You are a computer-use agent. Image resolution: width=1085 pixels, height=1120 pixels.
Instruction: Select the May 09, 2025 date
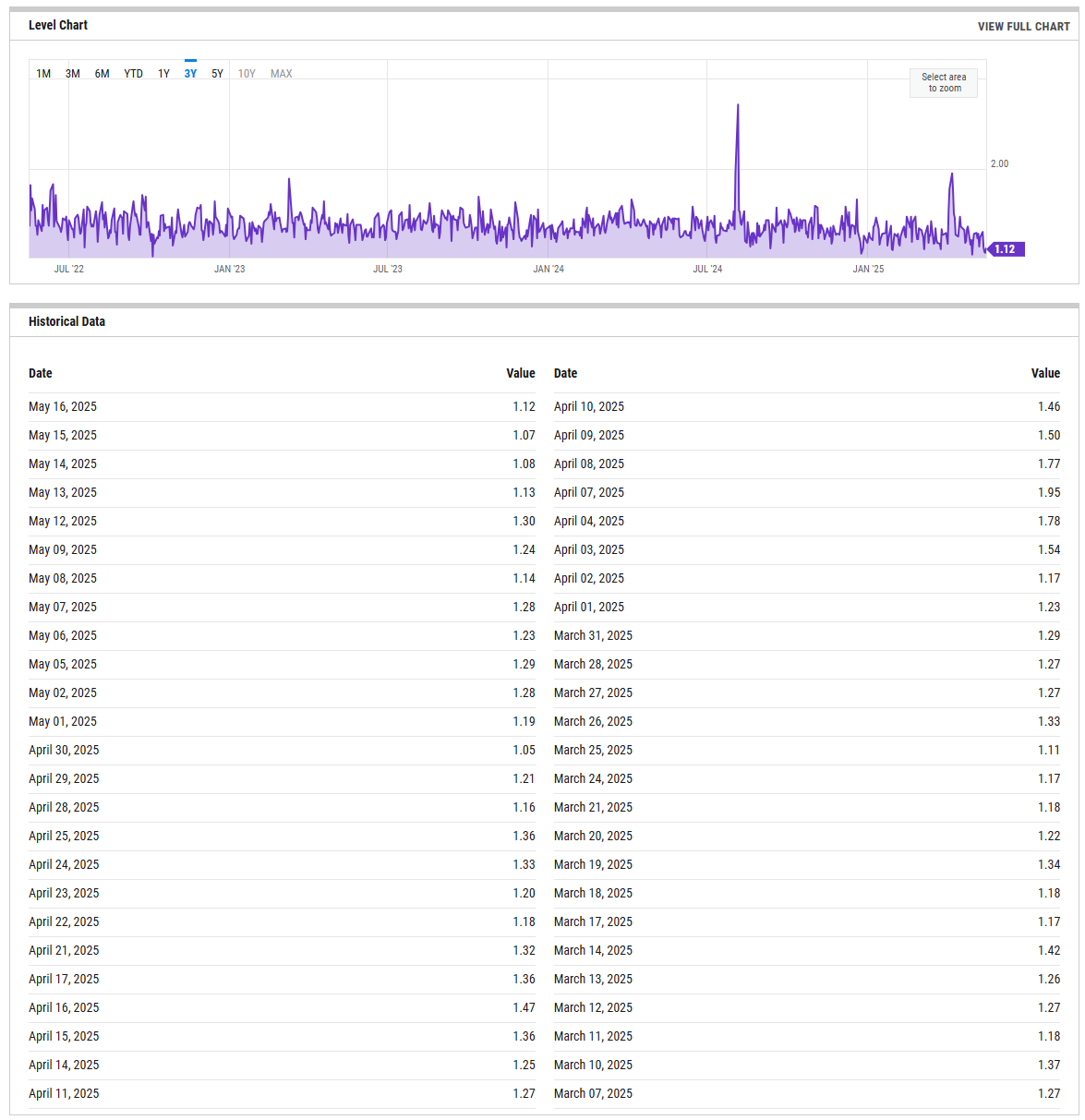tap(63, 550)
